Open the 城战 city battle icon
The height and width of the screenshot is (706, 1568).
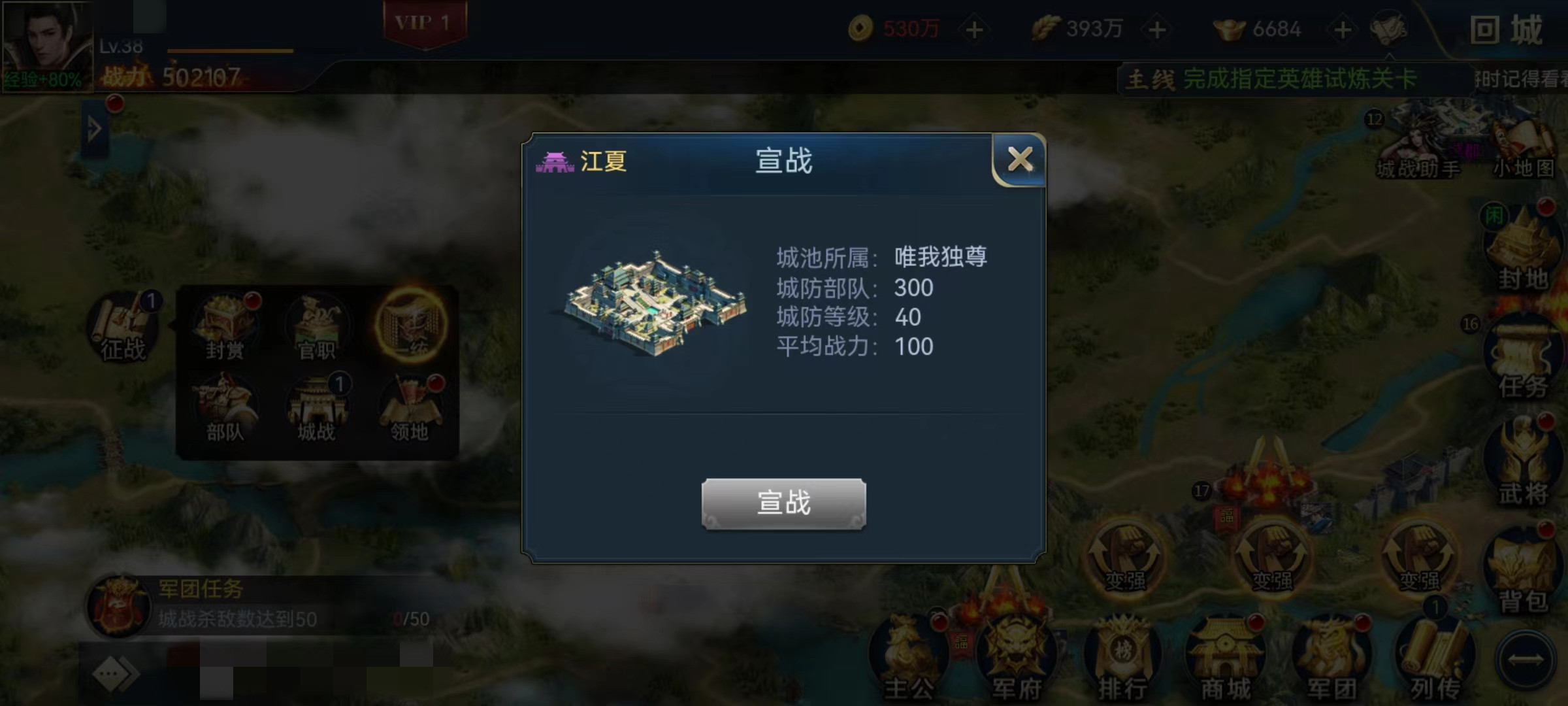click(x=317, y=408)
